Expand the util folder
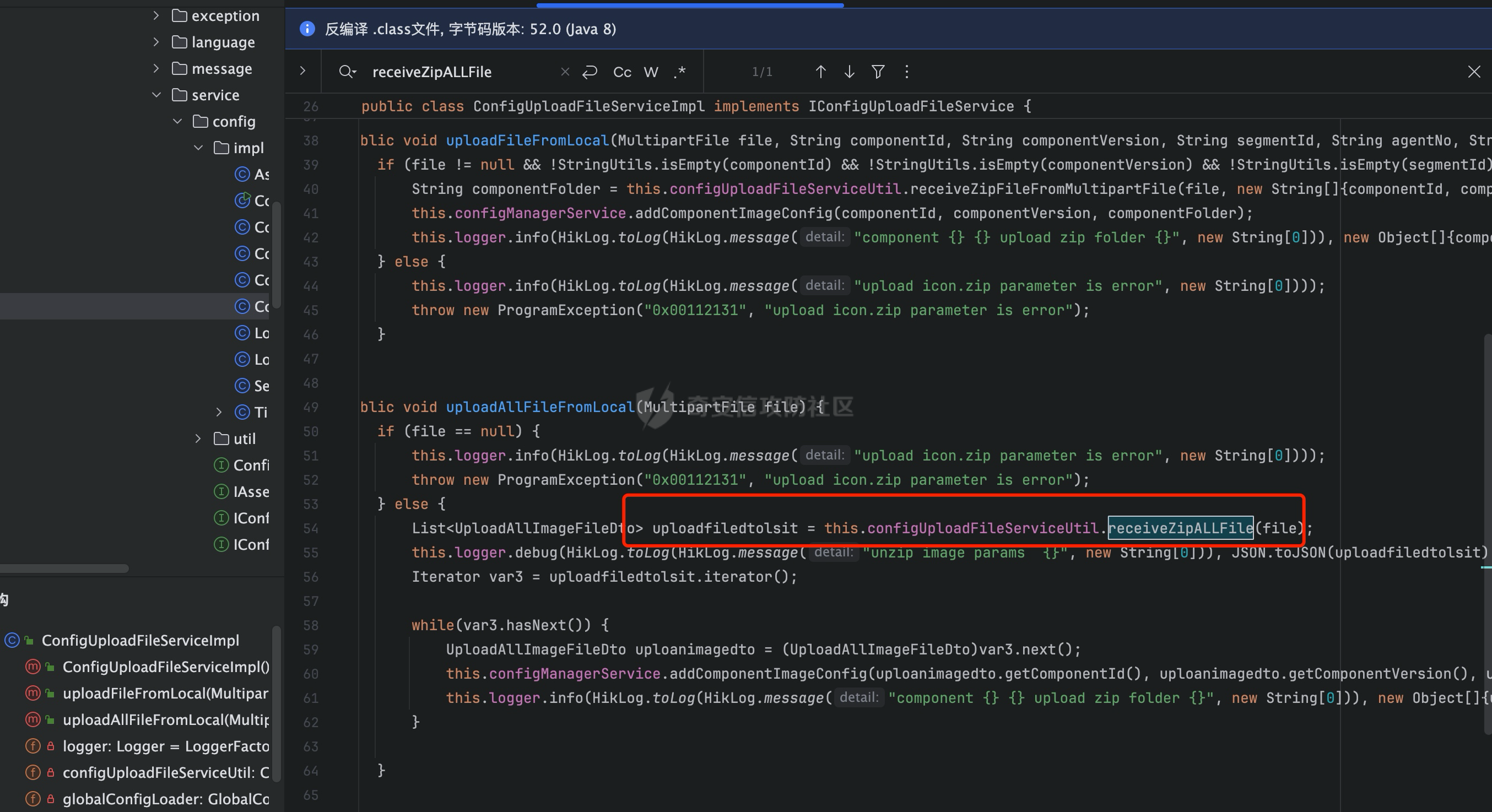 click(198, 439)
